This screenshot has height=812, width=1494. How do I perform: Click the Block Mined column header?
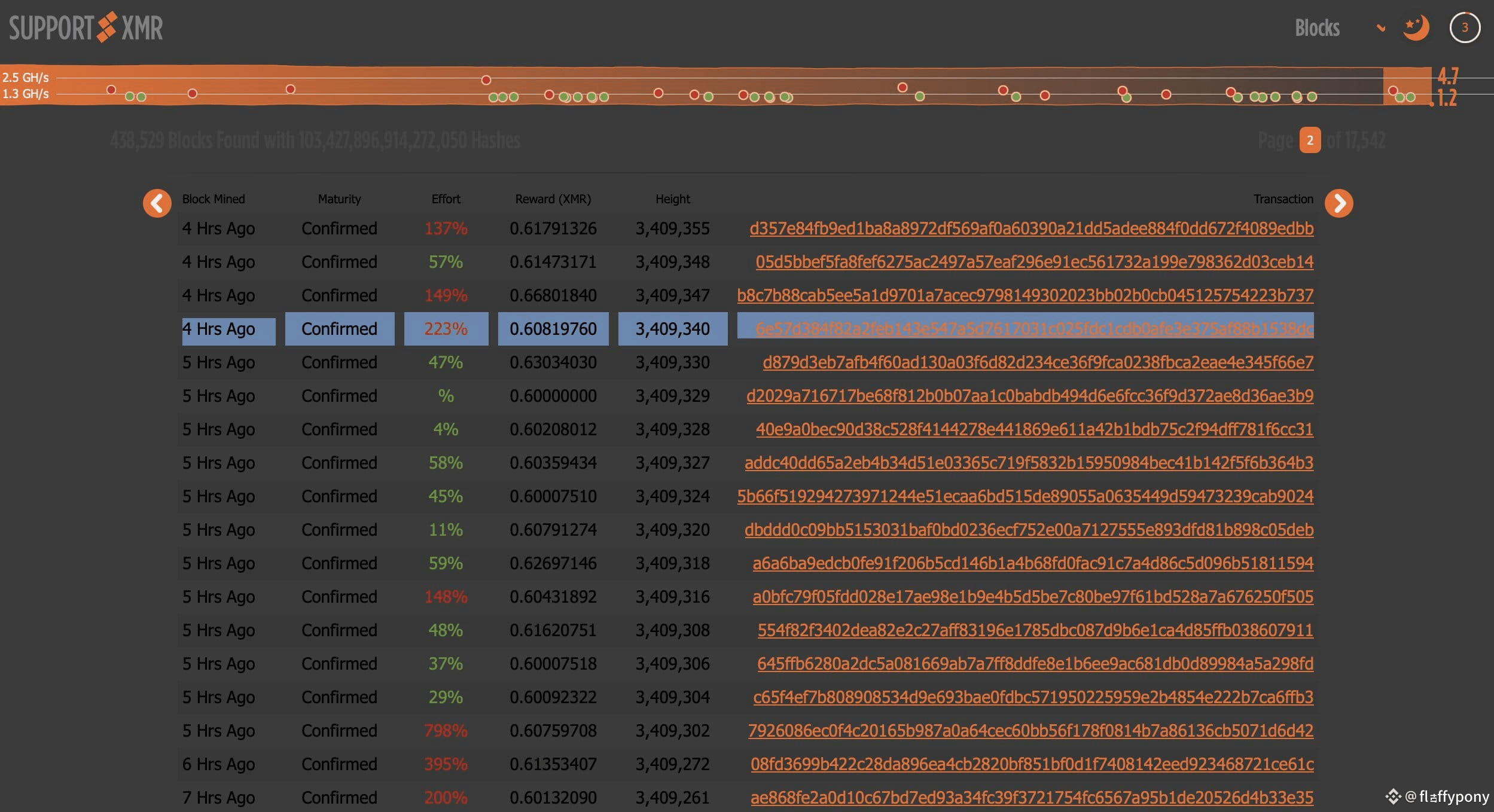[214, 199]
